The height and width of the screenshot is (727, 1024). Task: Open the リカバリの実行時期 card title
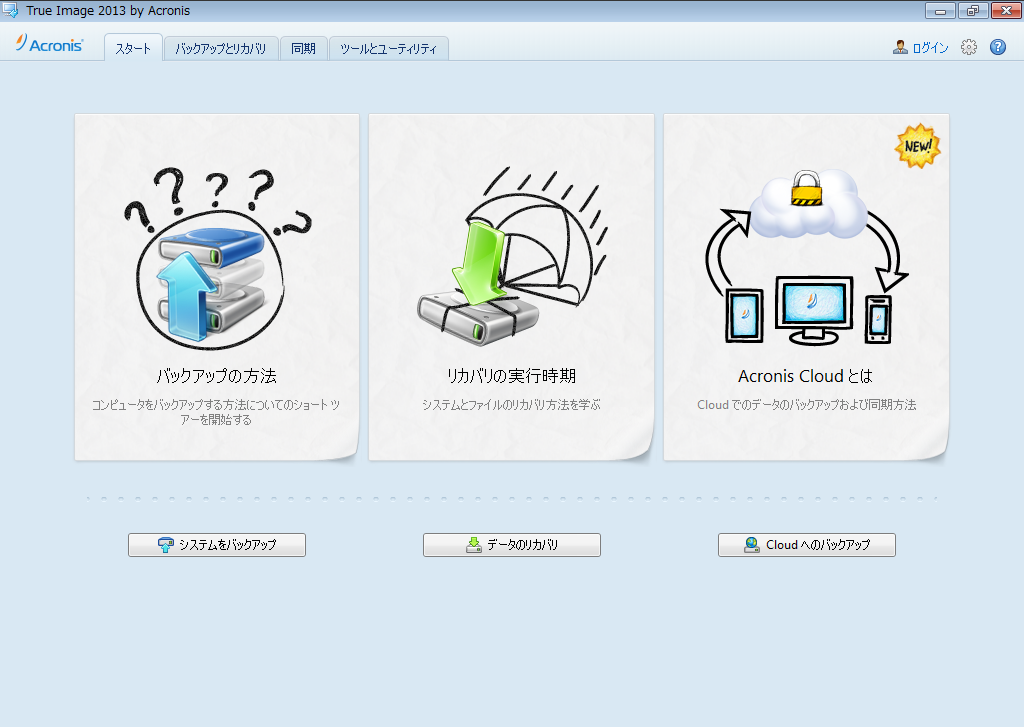511,376
